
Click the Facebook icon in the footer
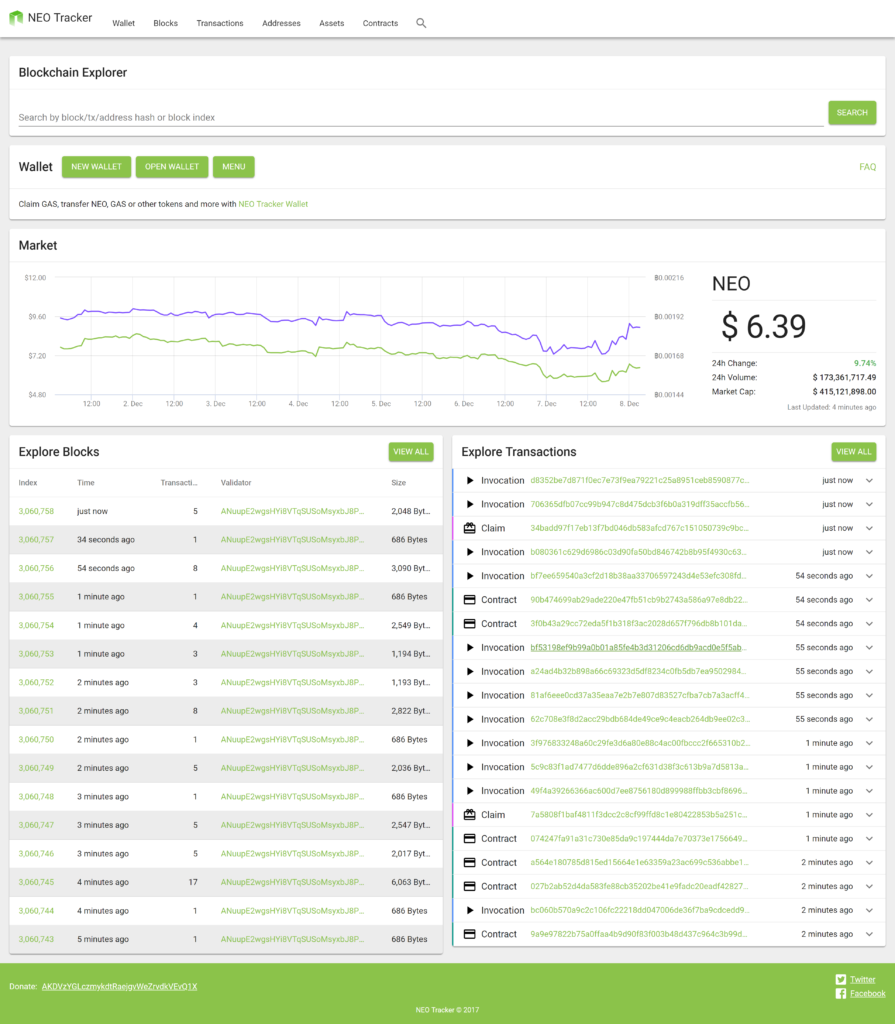pyautogui.click(x=842, y=993)
